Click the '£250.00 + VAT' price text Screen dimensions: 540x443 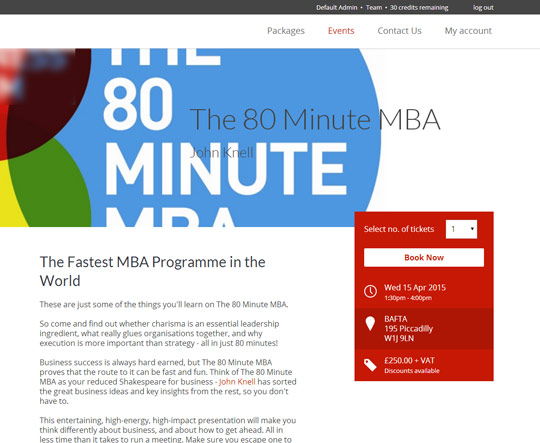coord(409,361)
